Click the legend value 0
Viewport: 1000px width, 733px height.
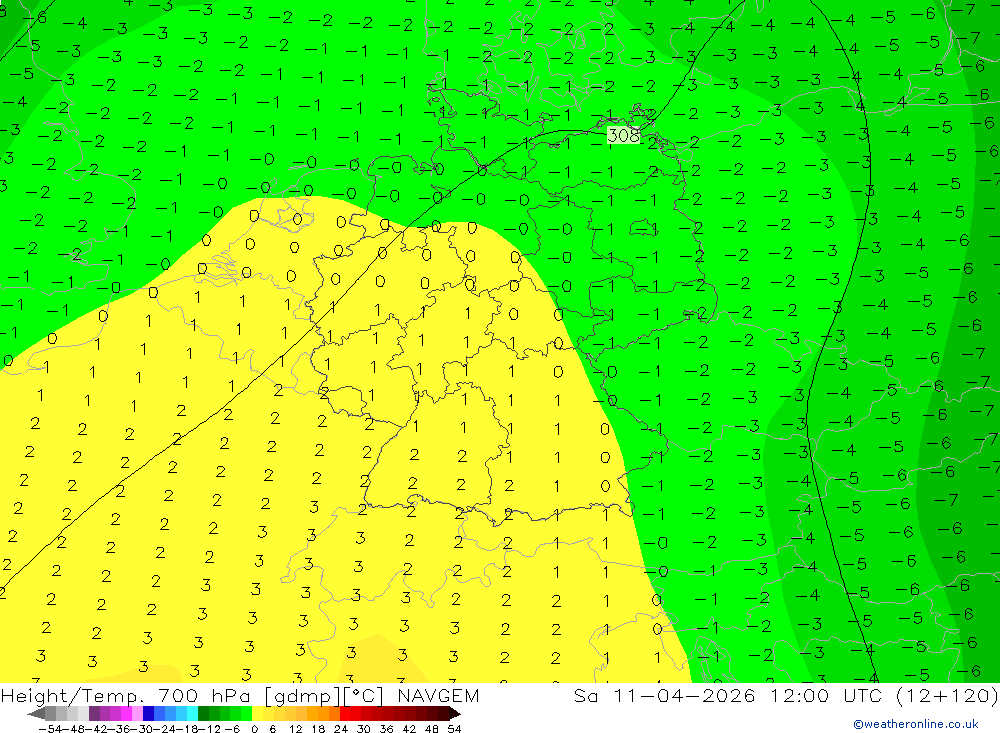(254, 729)
